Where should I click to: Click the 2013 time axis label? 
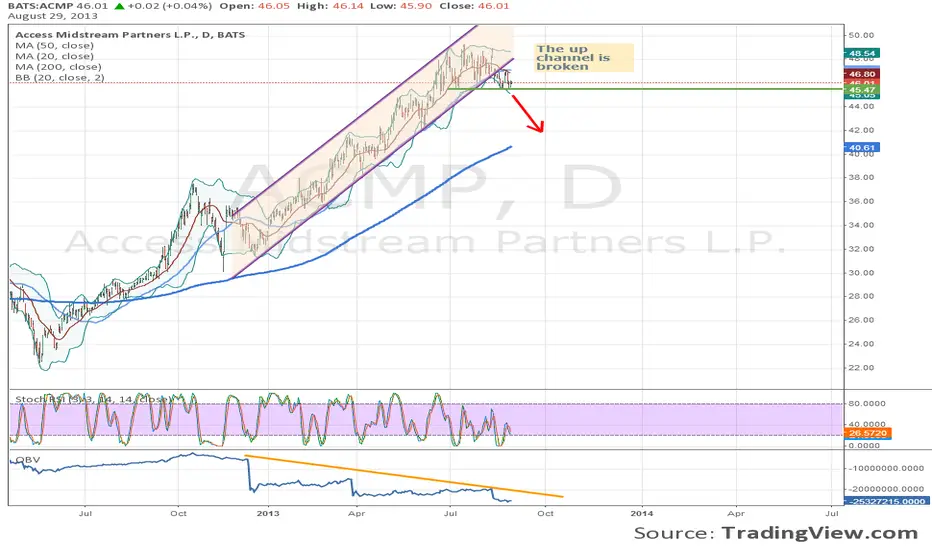pos(269,513)
